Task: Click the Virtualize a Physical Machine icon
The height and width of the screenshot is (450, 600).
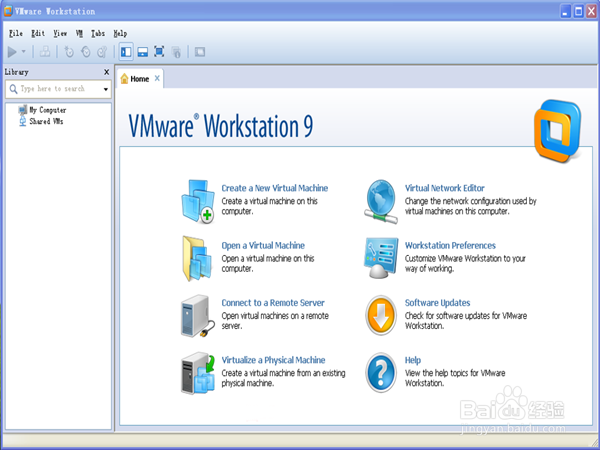Action: [198, 373]
